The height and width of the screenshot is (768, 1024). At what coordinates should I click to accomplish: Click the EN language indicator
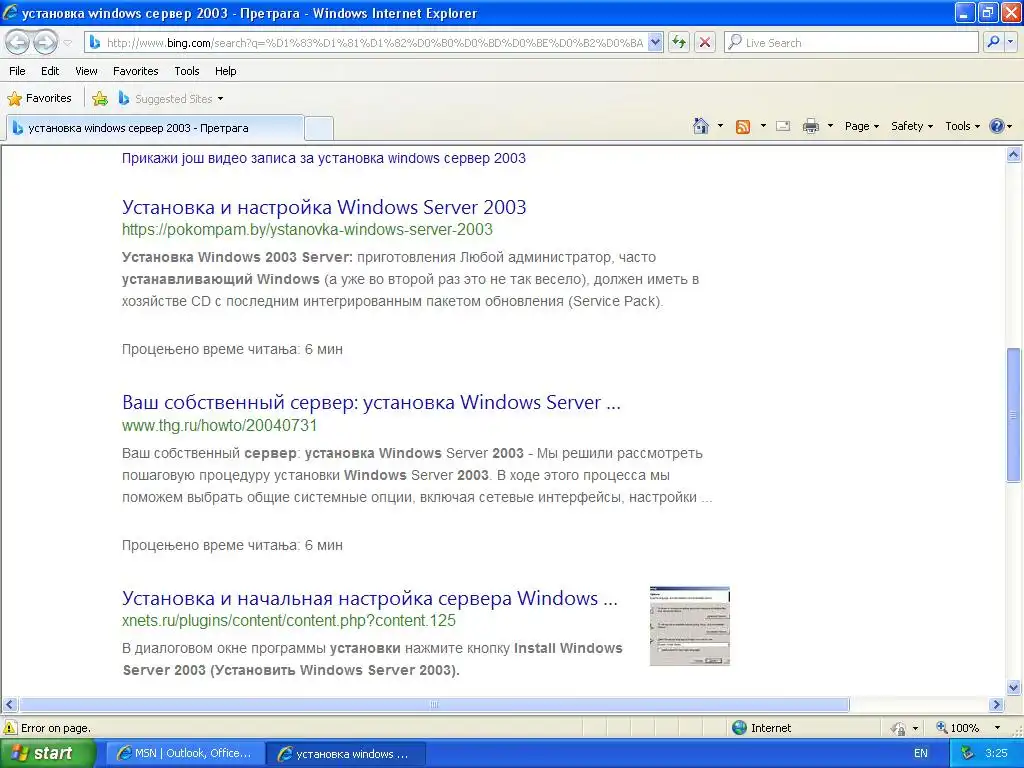(x=921, y=753)
